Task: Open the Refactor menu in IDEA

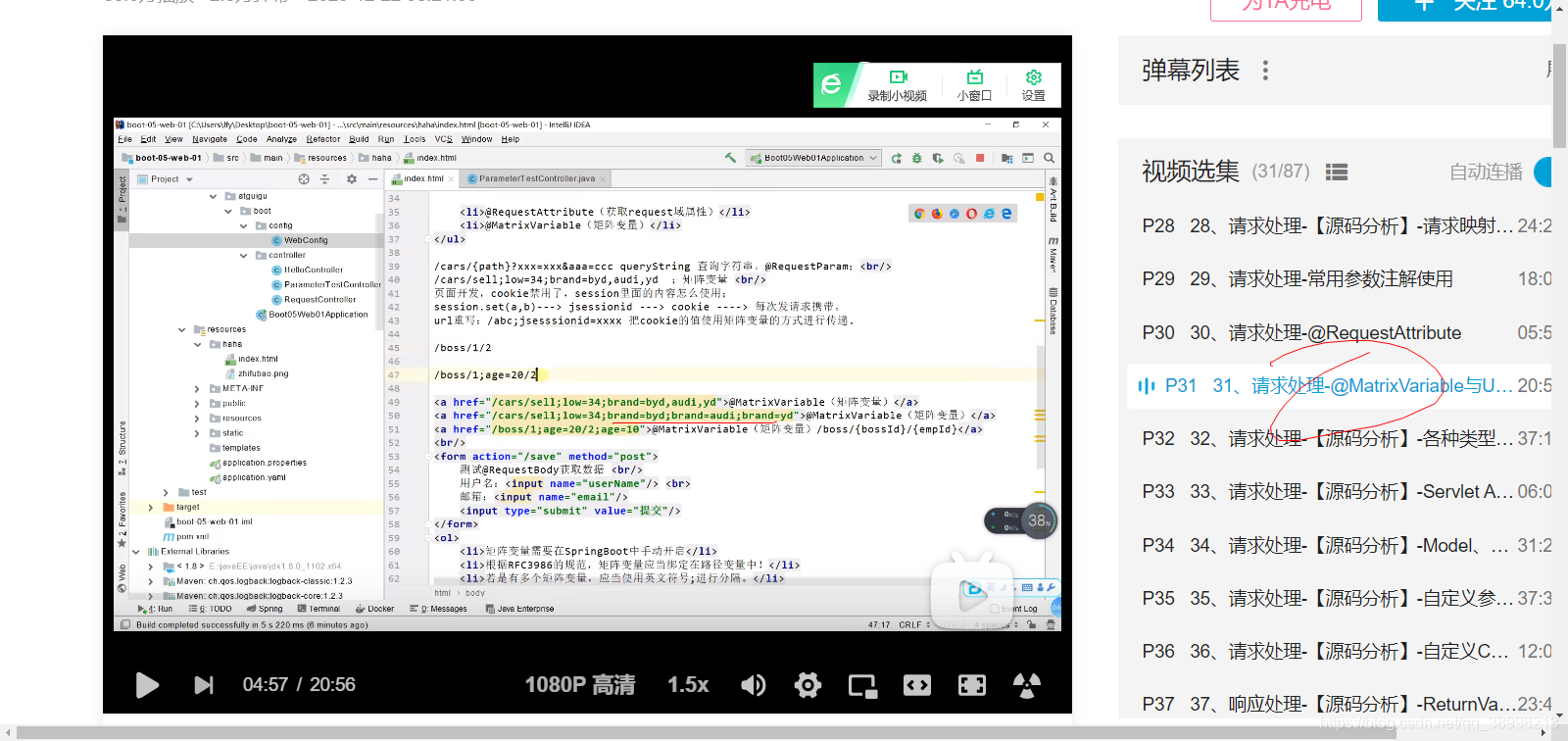Action: click(323, 139)
